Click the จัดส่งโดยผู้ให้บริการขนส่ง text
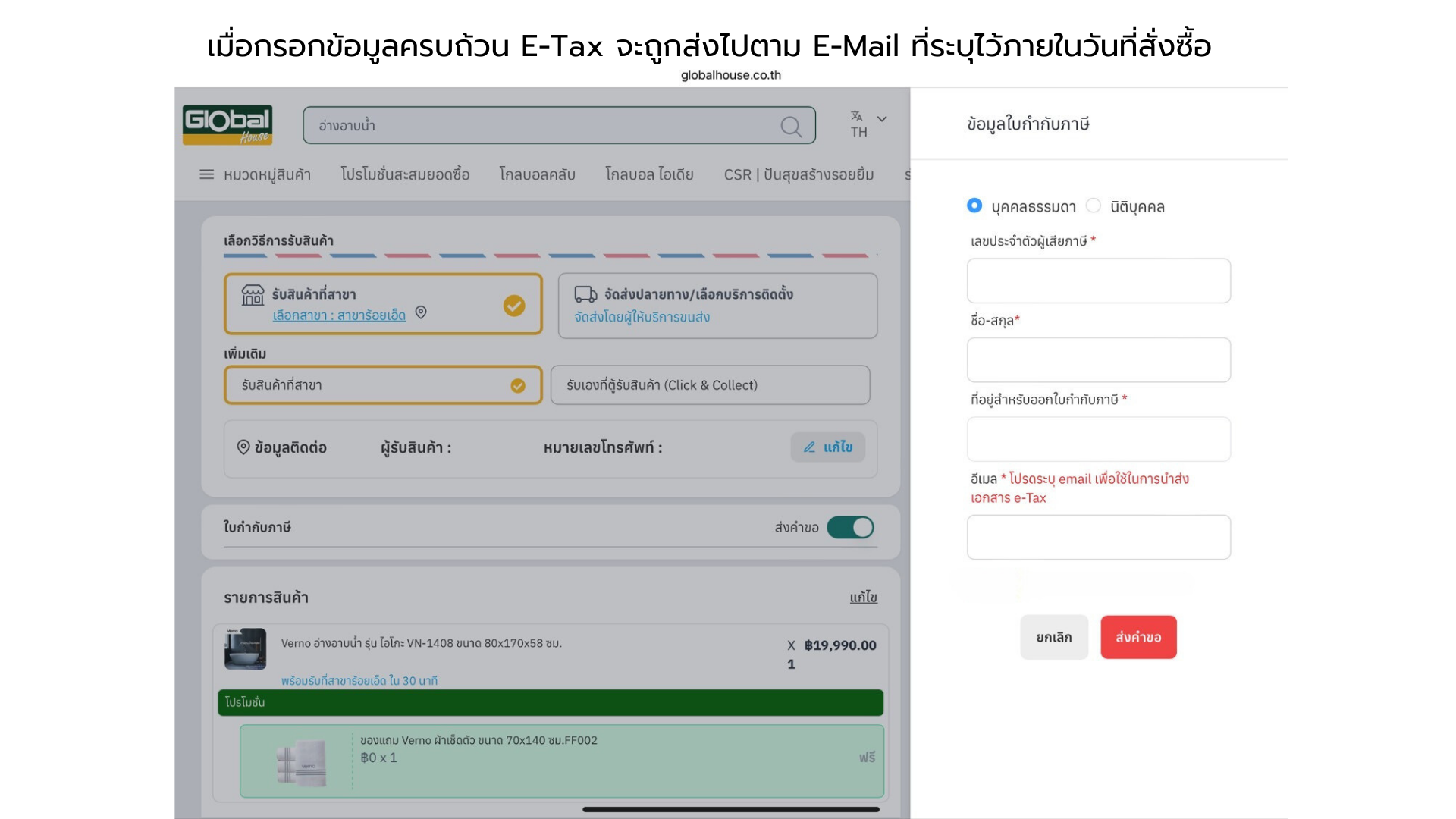The width and height of the screenshot is (1456, 819). (642, 317)
